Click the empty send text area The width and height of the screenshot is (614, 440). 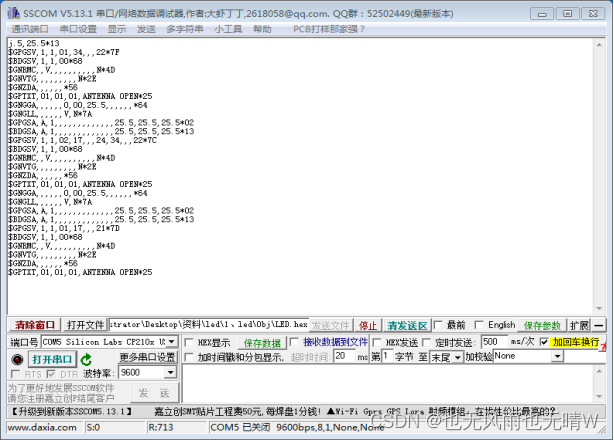[388, 384]
